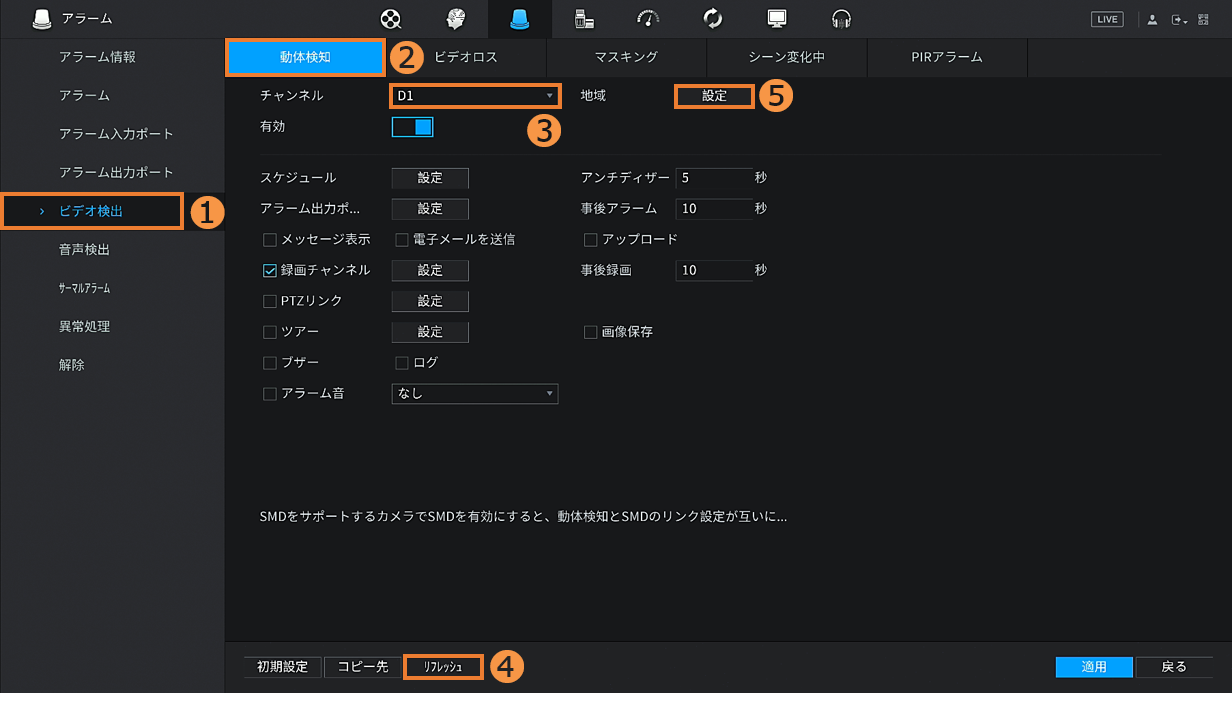Open the logout dropdown arrow icon
This screenshot has width=1232, height=716.
[1179, 19]
